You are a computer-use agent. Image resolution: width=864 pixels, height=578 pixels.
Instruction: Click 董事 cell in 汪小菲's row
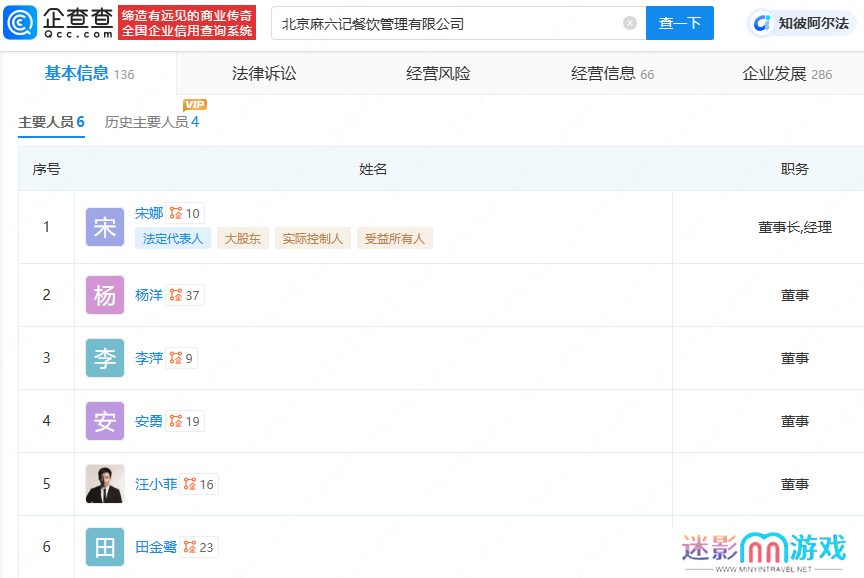click(795, 484)
